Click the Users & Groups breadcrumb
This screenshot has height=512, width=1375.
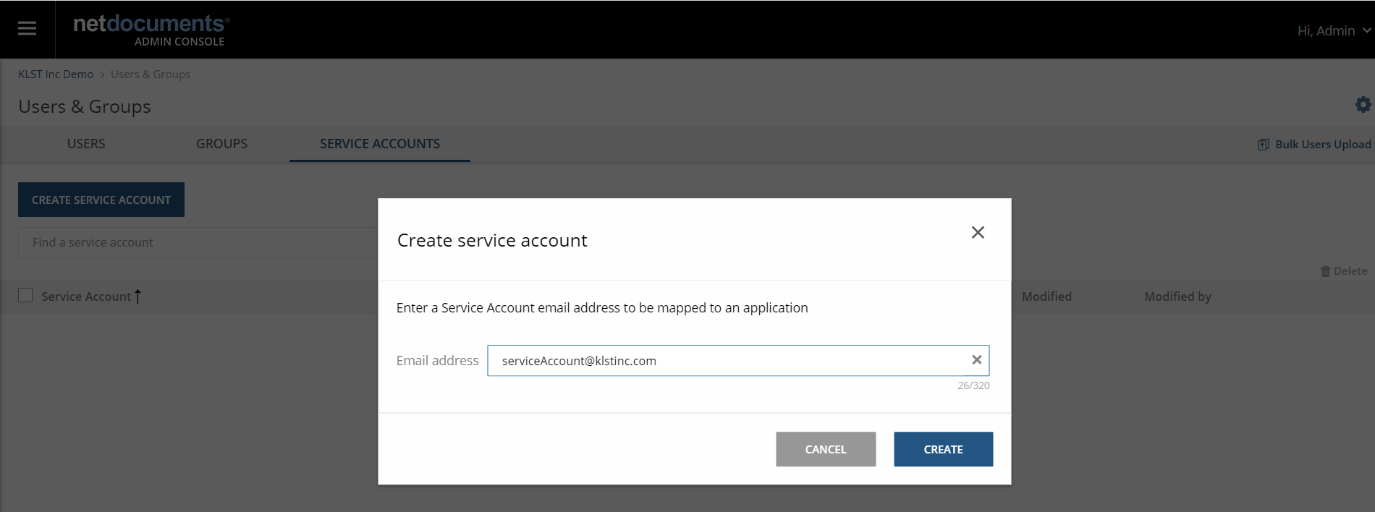(150, 74)
